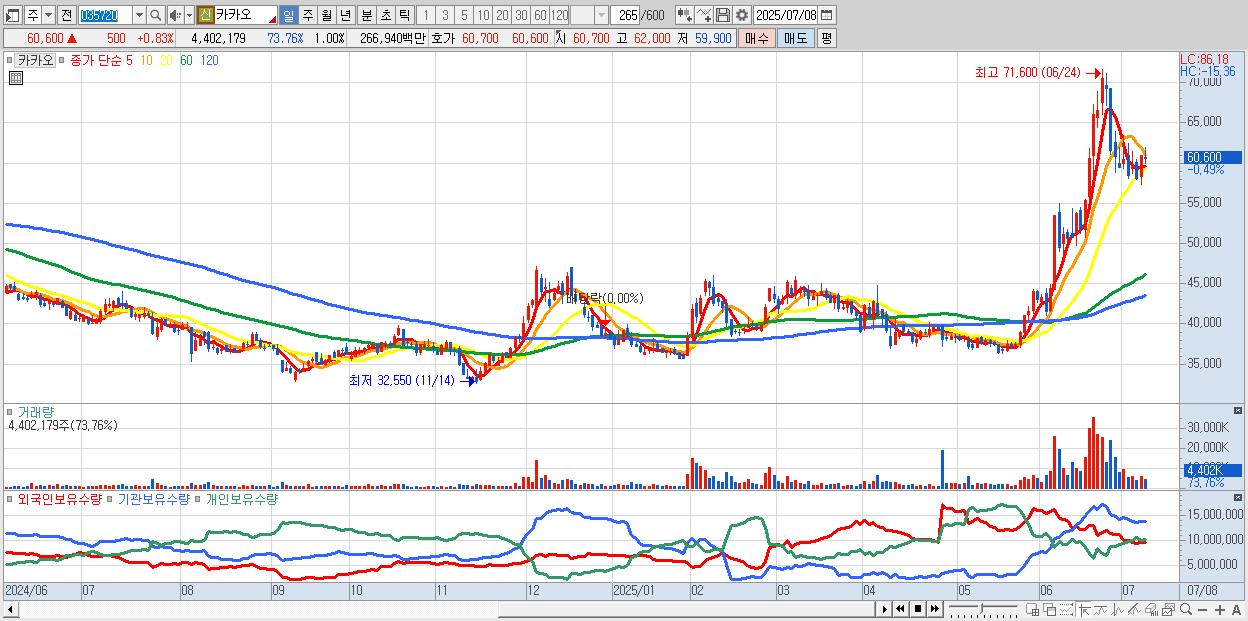1248x621 pixels.
Task: Toggle the left panel layout icon
Action: (x=11, y=15)
